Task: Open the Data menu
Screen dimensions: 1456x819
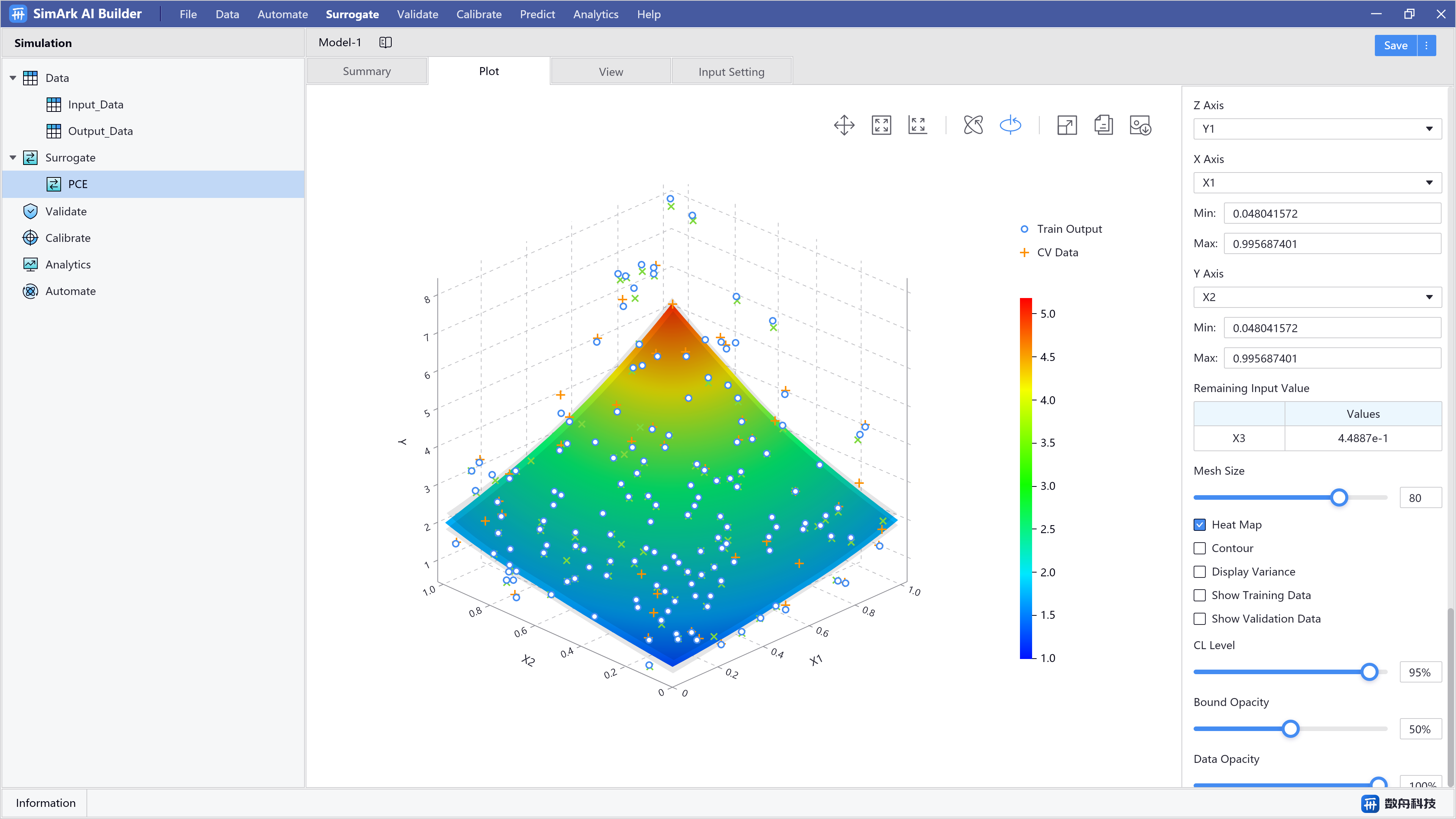Action: click(227, 14)
